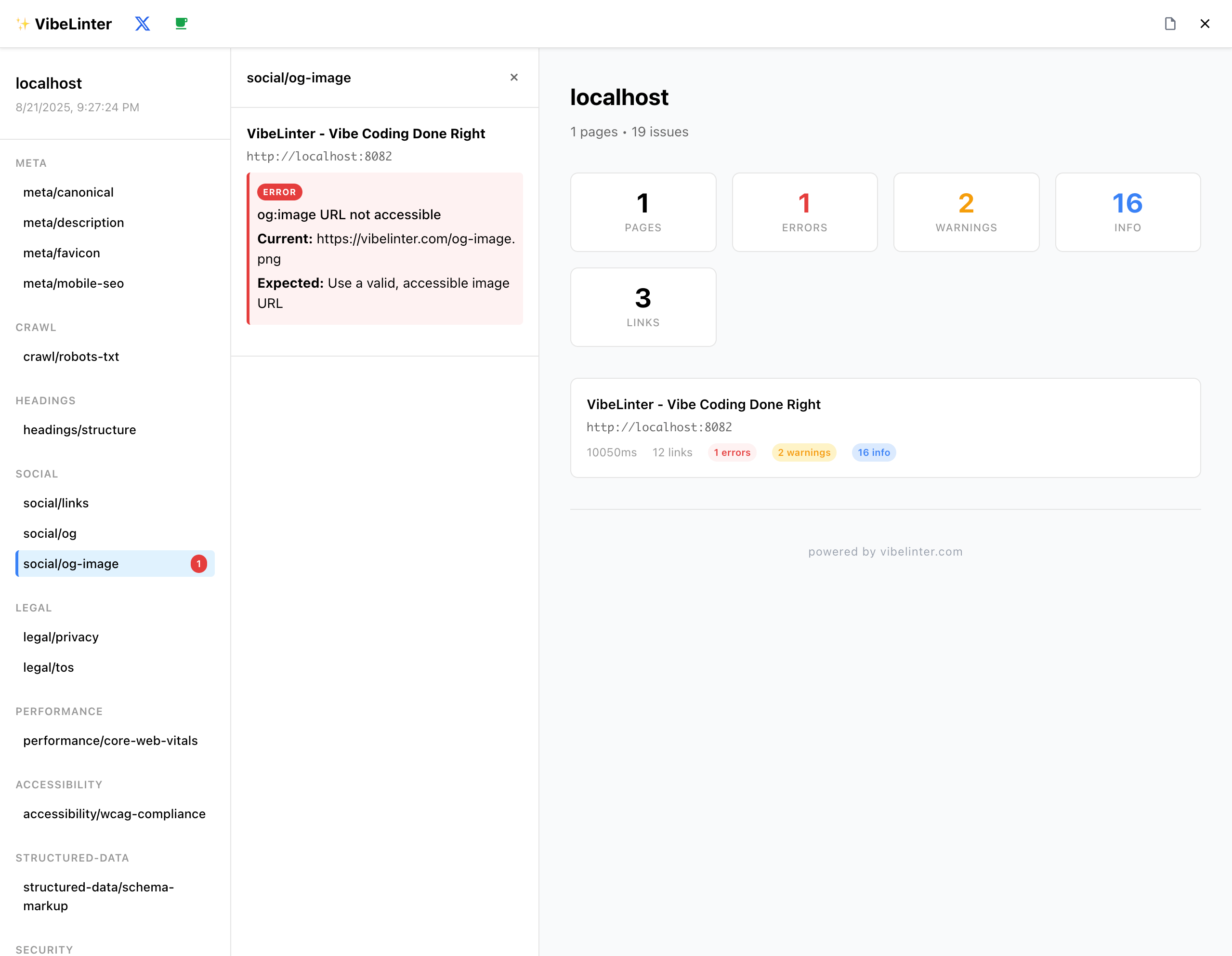Click the document icon in top bar
This screenshot has width=1232, height=956.
pyautogui.click(x=1170, y=24)
